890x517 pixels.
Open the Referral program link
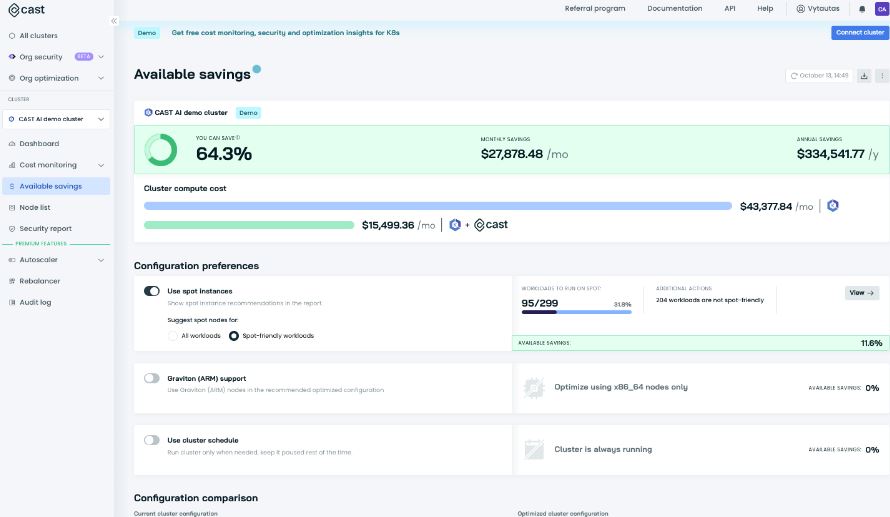[x=595, y=9]
